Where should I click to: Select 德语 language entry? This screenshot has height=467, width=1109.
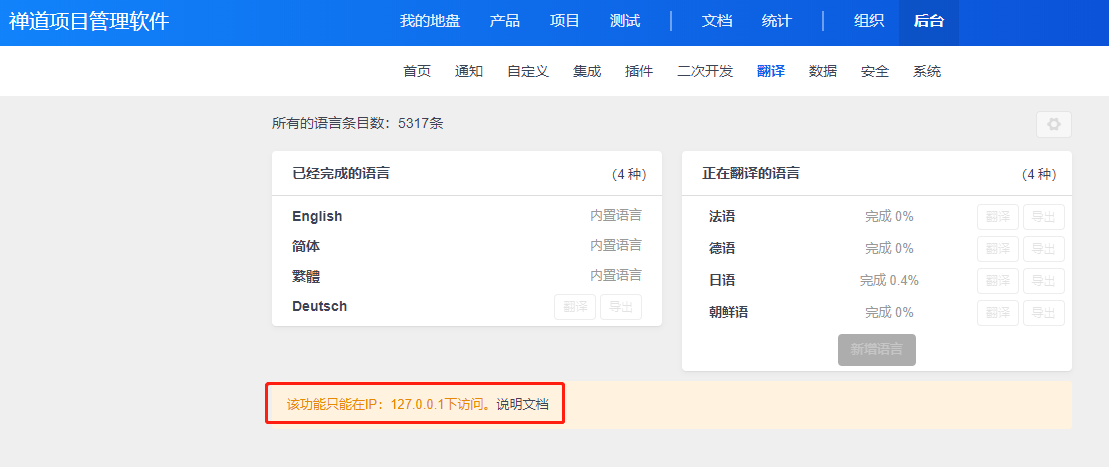(x=722, y=248)
